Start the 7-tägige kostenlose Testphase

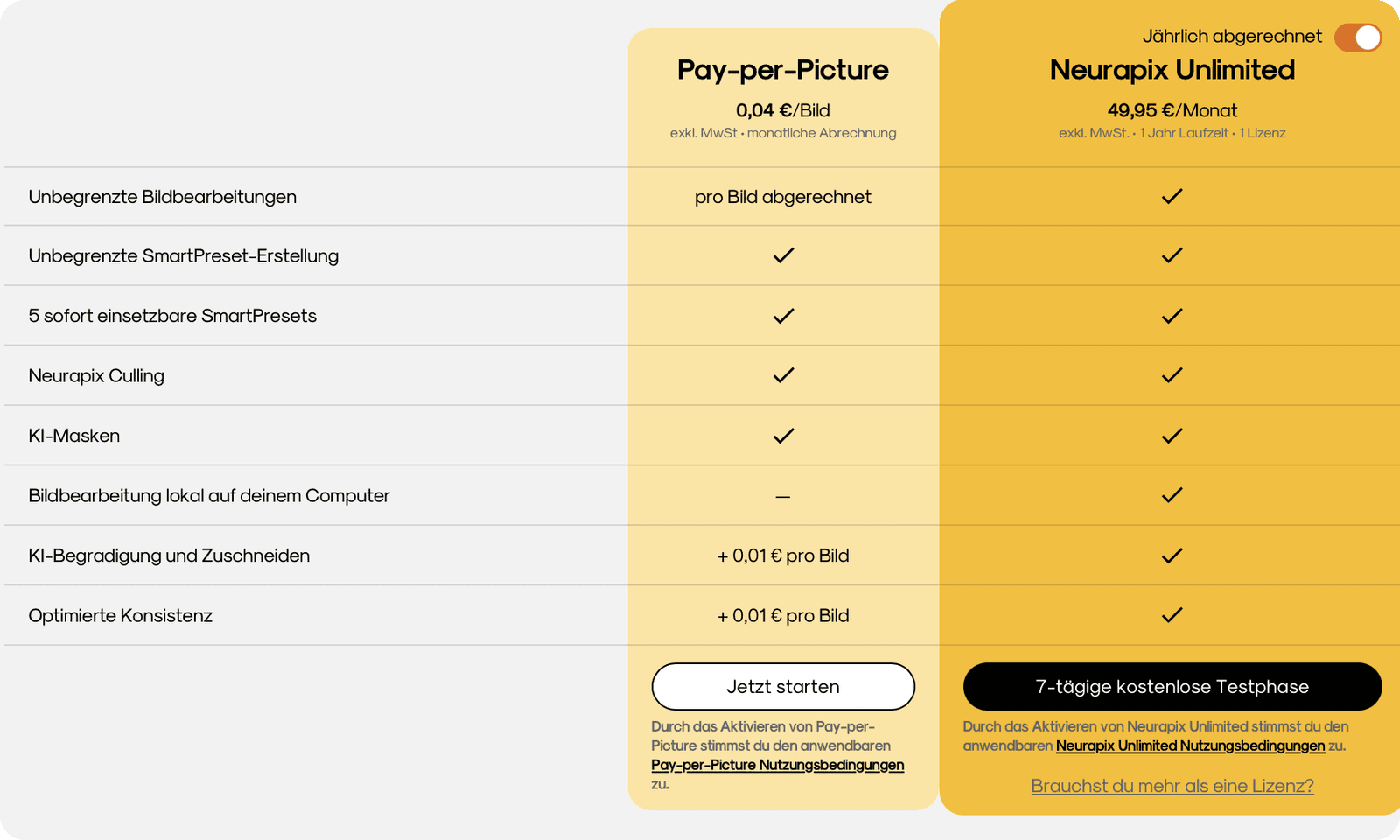tap(1172, 686)
